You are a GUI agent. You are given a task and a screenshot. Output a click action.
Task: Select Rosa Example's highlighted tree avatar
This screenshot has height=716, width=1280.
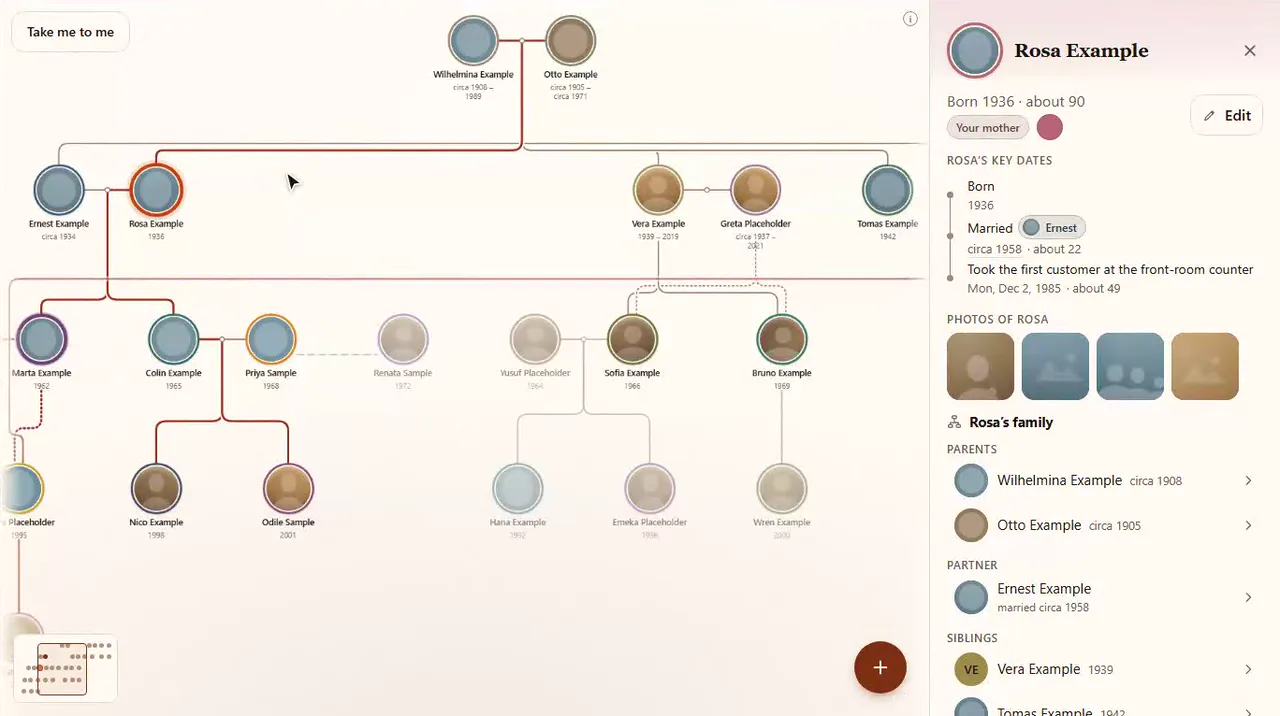tap(156, 190)
